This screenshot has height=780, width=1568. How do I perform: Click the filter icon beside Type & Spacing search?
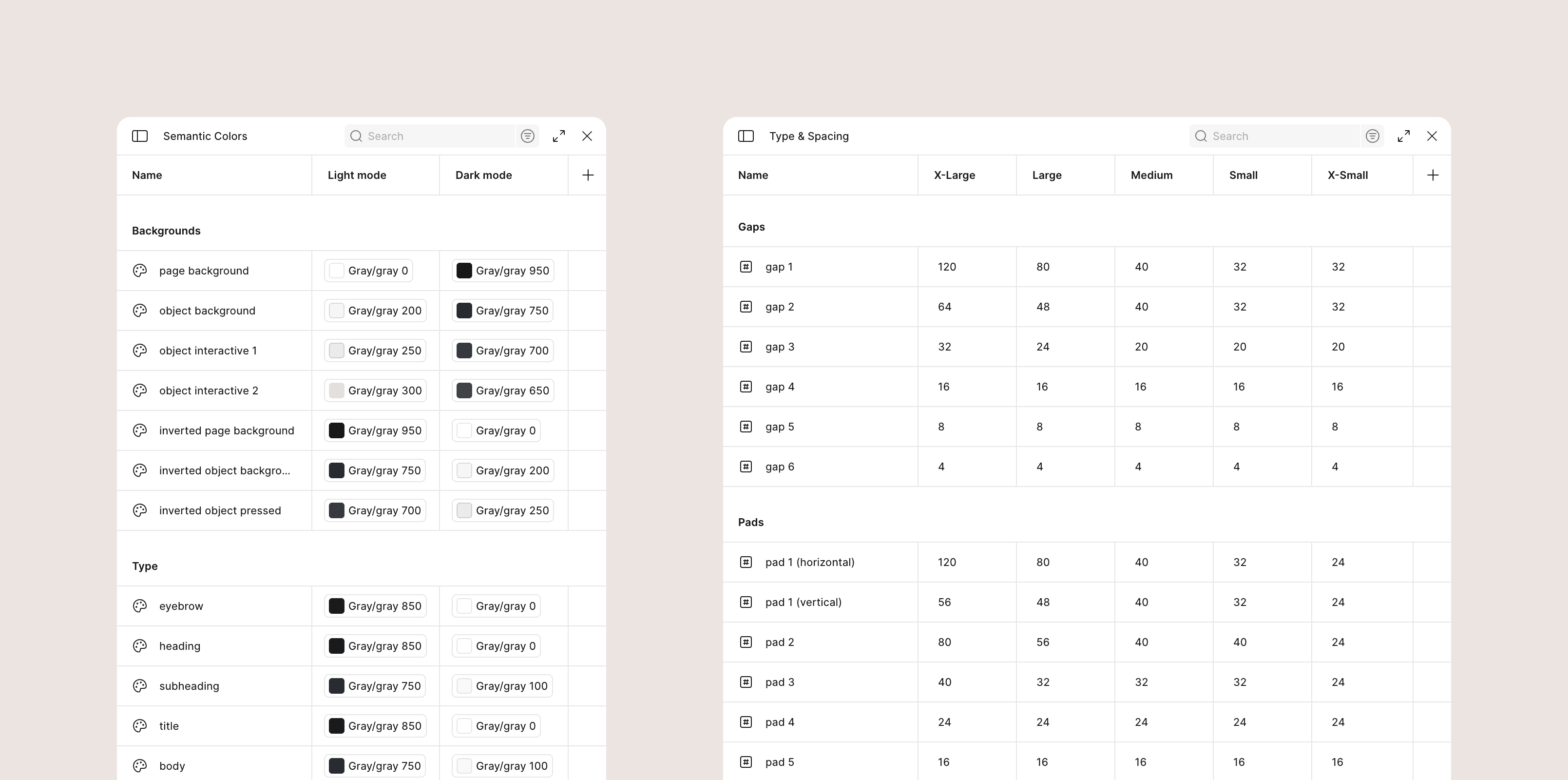coord(1372,136)
